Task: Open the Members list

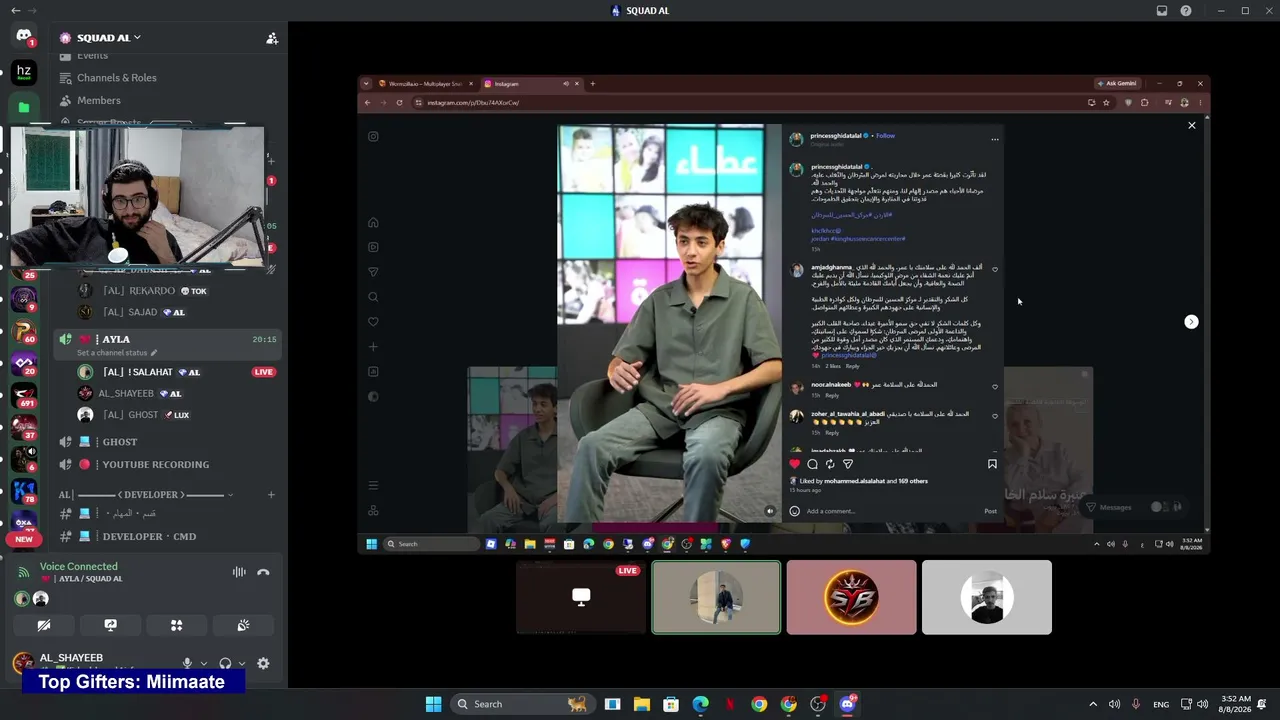Action: [99, 101]
